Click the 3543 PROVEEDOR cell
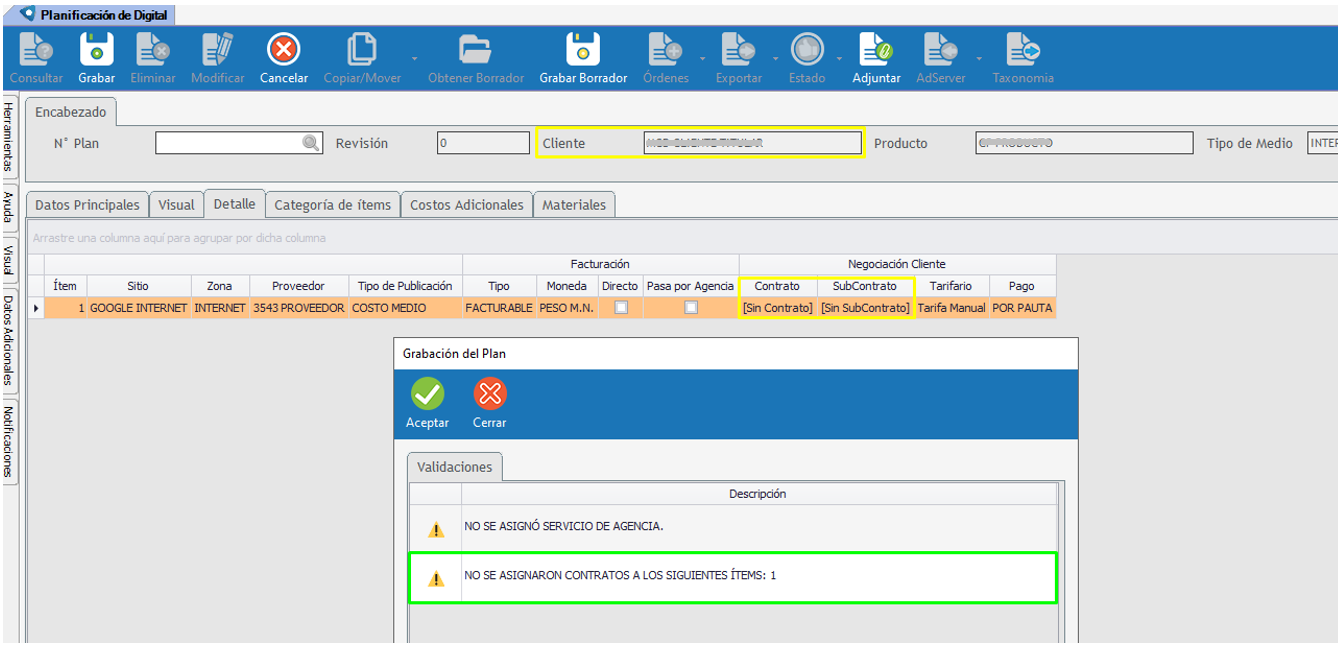The height and width of the screenshot is (651, 1338). pyautogui.click(x=298, y=308)
